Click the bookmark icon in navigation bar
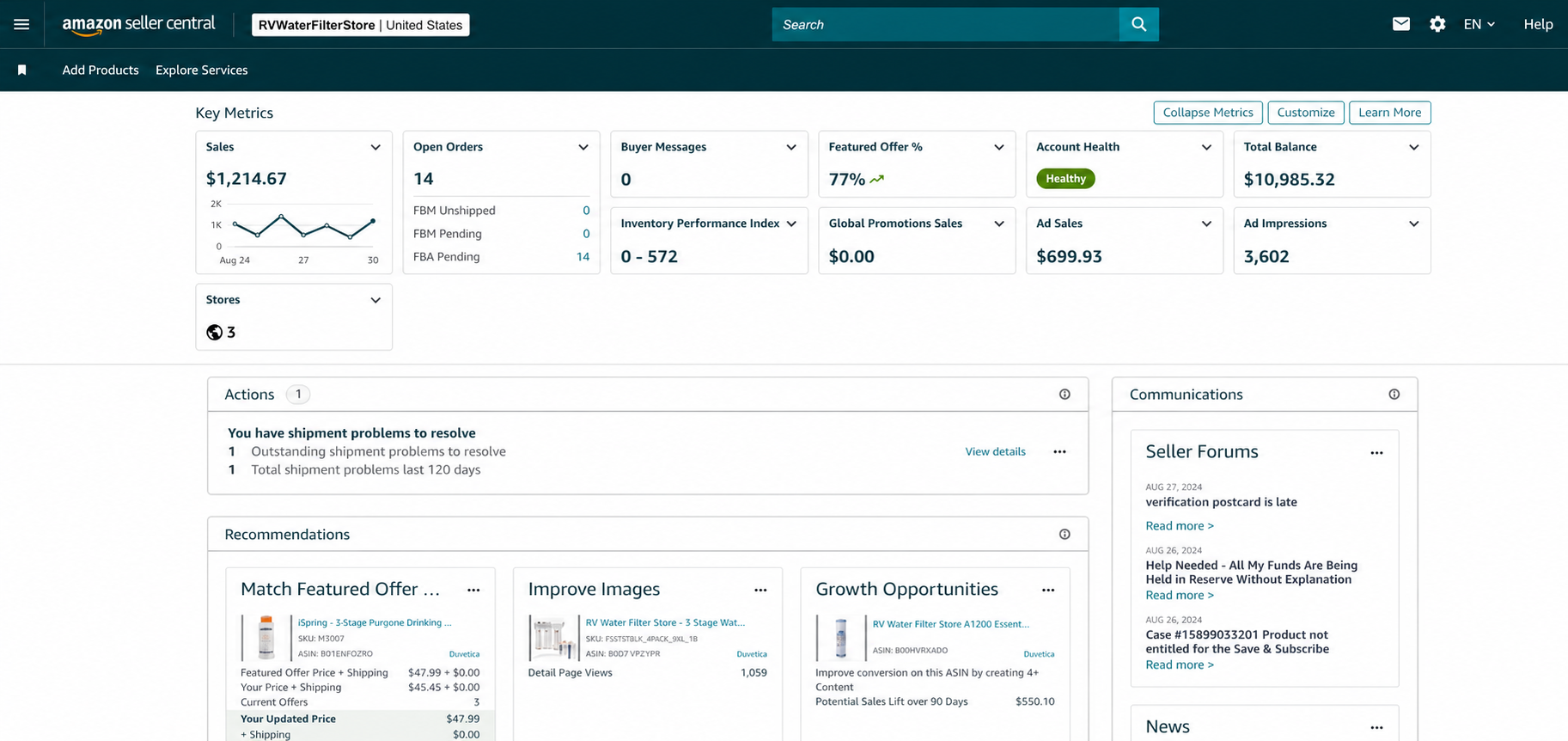This screenshot has width=1568, height=741. [22, 70]
